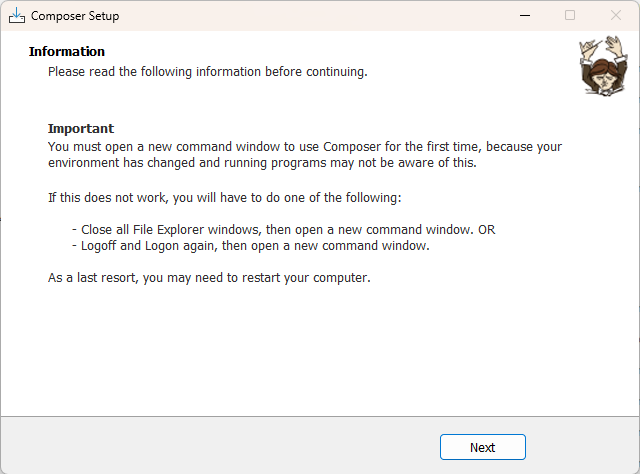Select the "Information" page heading
This screenshot has height=474, width=640.
(x=67, y=52)
